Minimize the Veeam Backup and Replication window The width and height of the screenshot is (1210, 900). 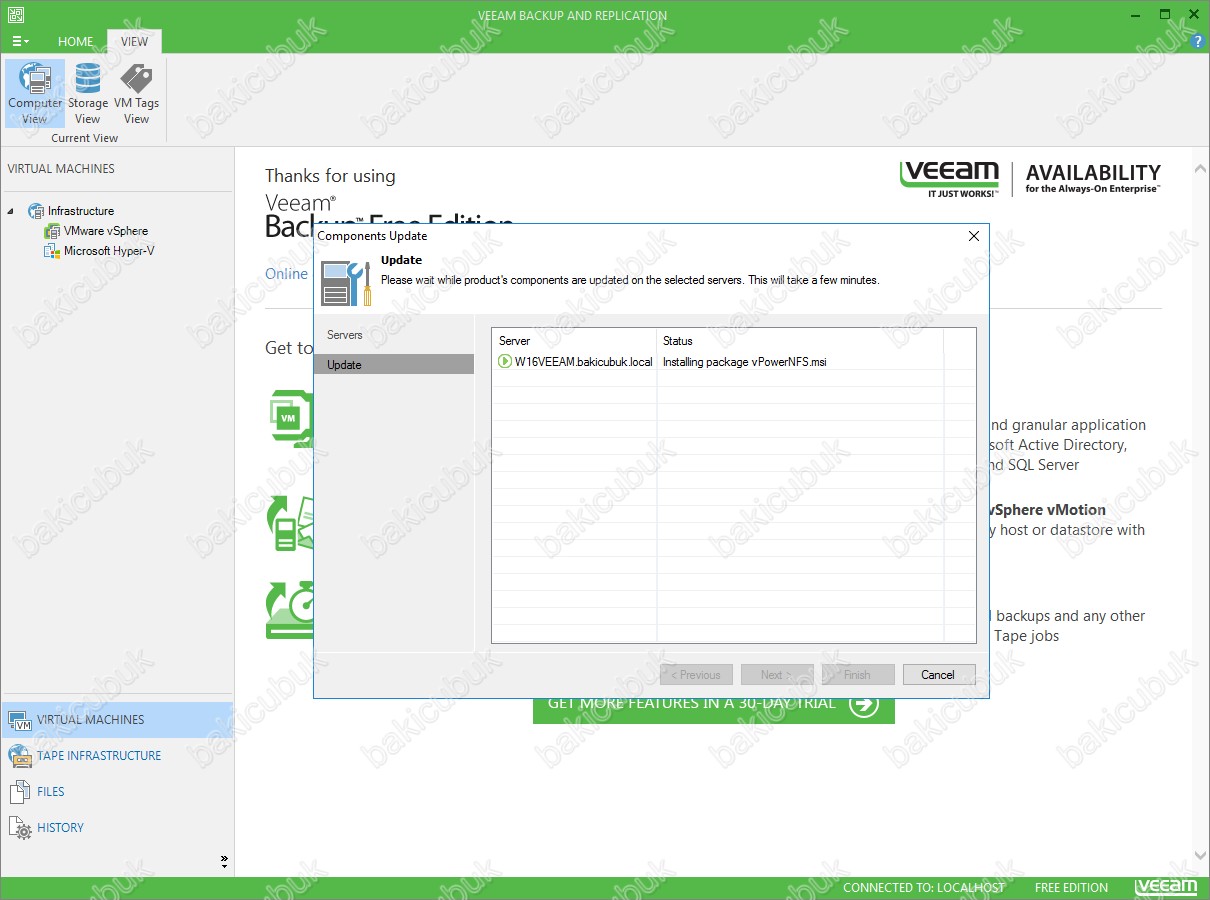[x=1137, y=15]
